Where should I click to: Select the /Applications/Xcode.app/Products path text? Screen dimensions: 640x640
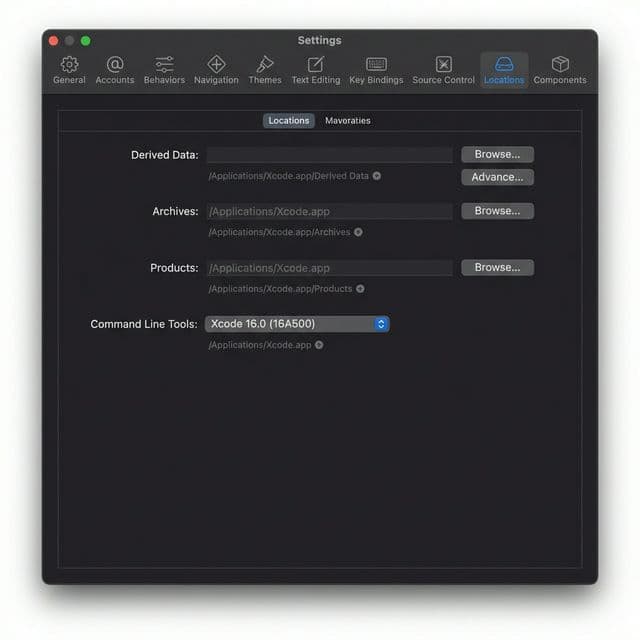tap(280, 289)
